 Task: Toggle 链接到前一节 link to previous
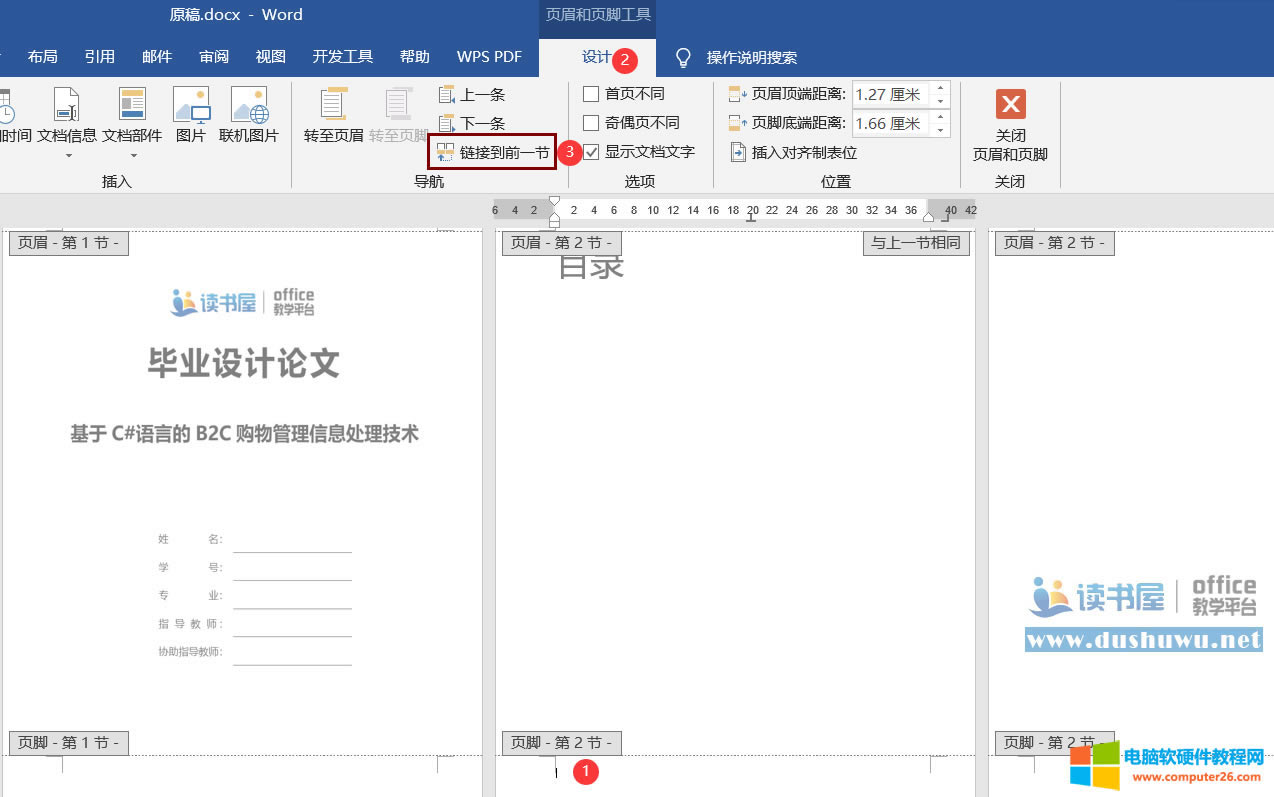point(493,152)
